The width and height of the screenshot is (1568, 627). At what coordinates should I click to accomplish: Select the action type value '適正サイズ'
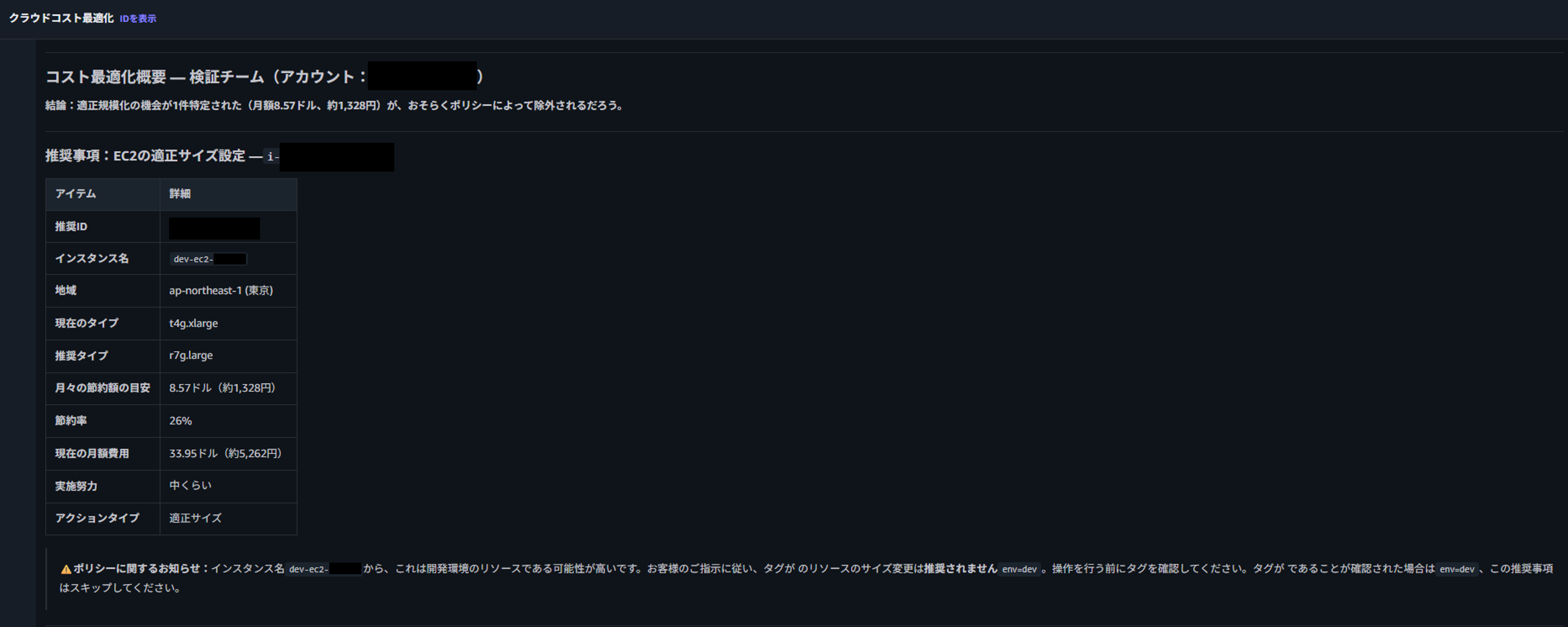(x=195, y=518)
